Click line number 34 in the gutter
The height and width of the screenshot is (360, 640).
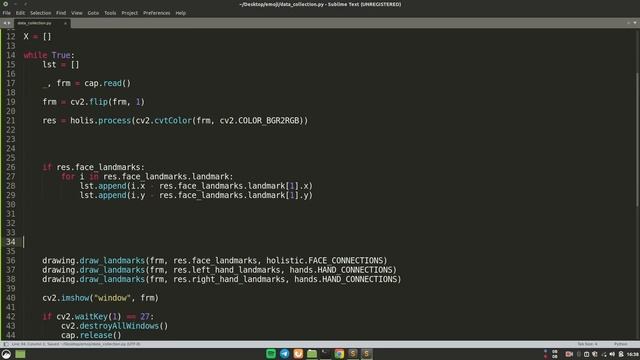click(x=11, y=242)
